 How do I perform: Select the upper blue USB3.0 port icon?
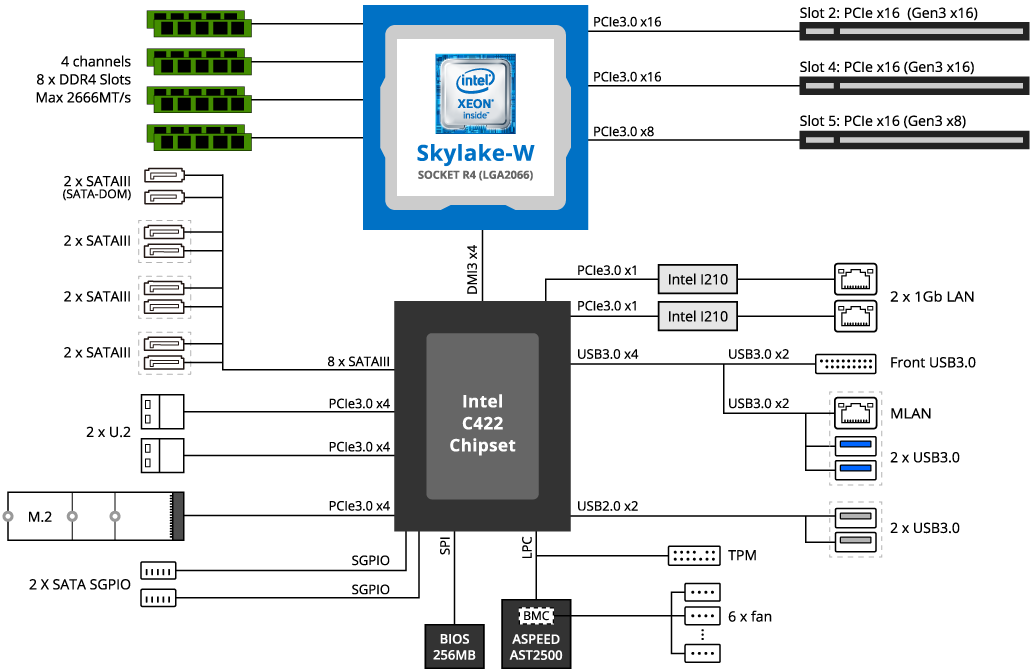(x=855, y=446)
